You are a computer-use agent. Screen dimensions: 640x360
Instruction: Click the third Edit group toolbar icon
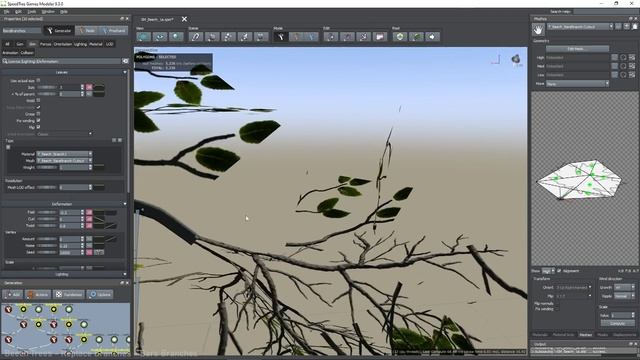pos(364,37)
